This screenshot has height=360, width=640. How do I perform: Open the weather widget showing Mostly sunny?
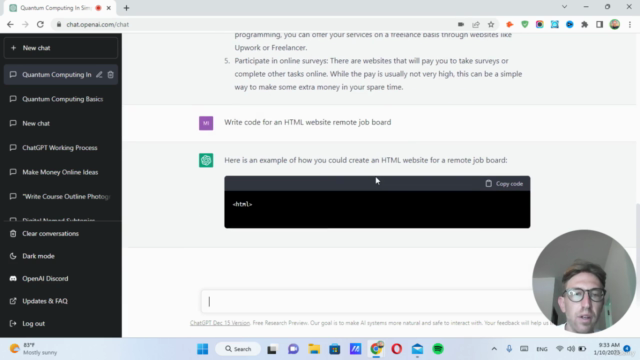coord(33,349)
